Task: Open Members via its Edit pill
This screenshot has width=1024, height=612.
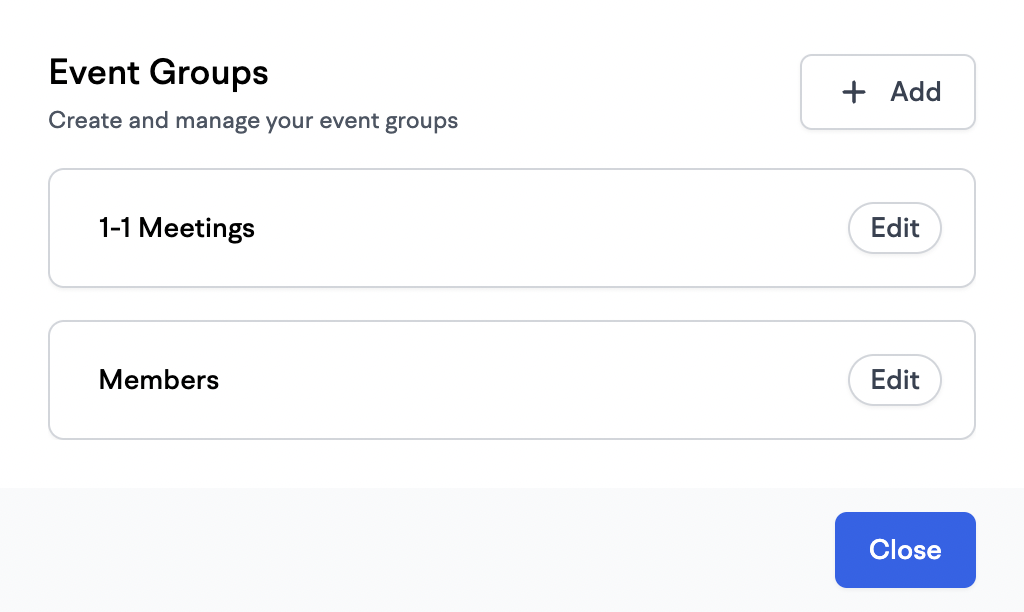Action: click(x=895, y=380)
